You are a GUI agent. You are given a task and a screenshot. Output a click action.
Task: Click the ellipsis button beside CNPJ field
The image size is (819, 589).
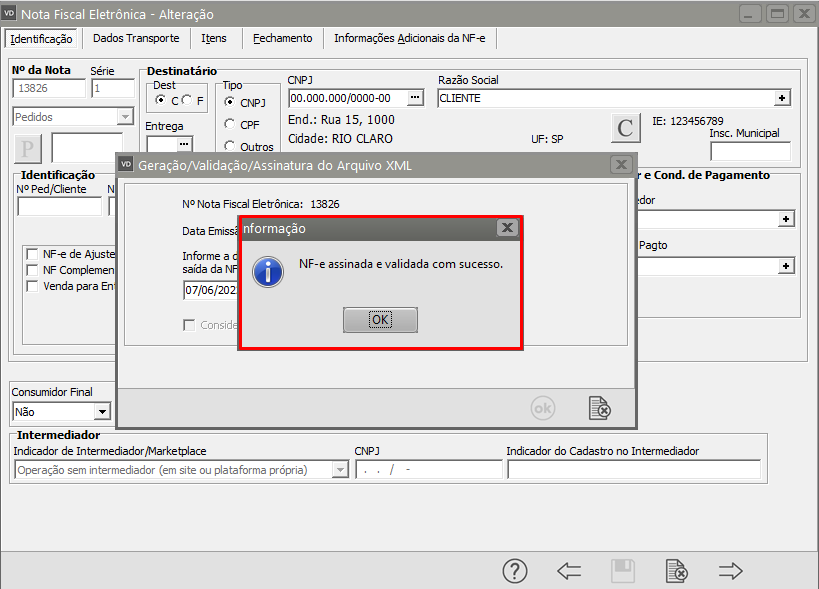point(416,98)
